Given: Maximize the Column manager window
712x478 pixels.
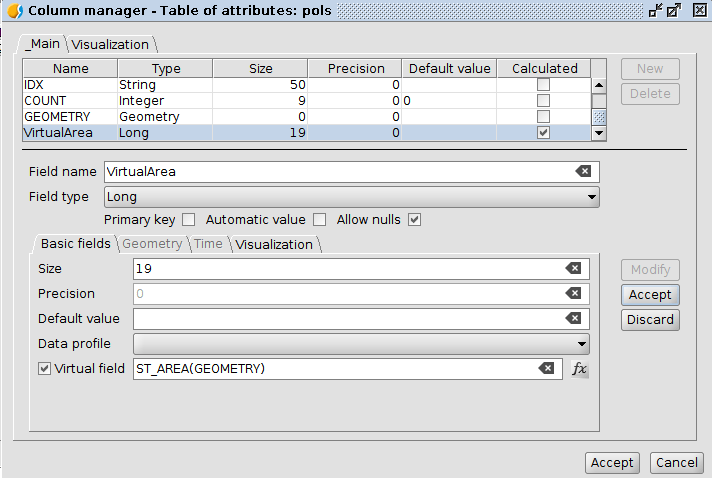Looking at the screenshot, I should tap(675, 11).
